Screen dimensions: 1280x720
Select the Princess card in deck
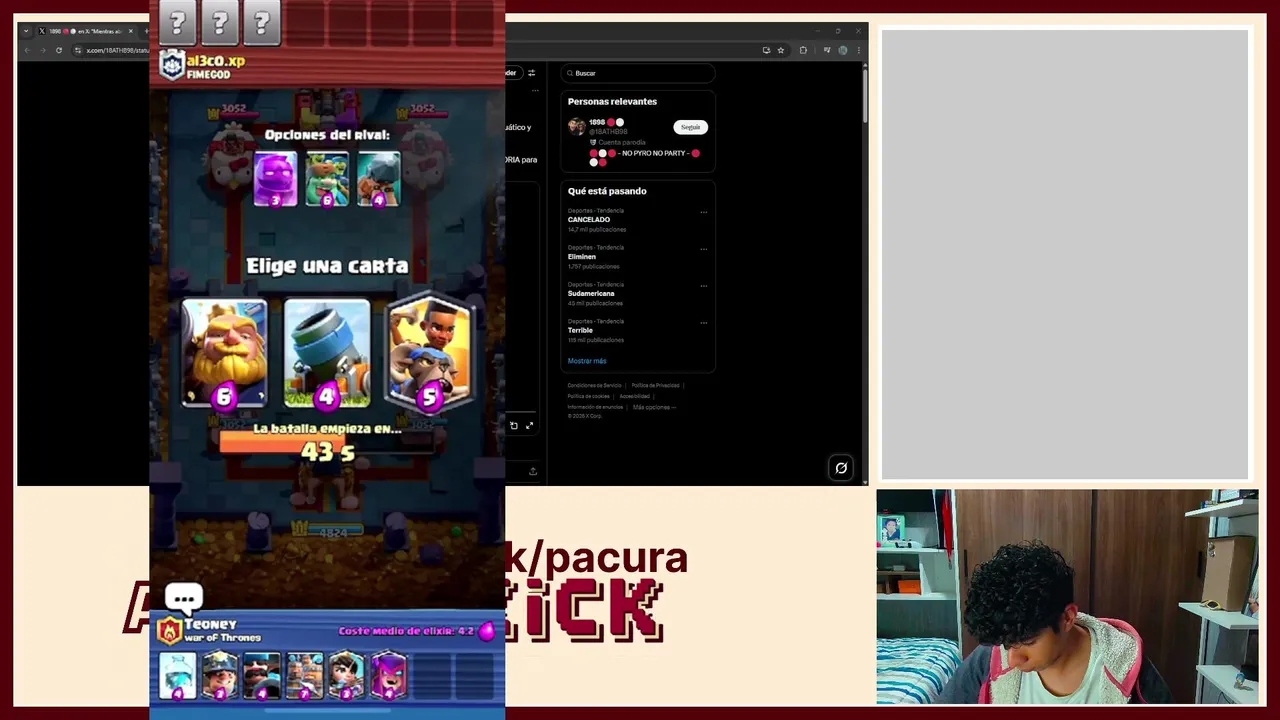pyautogui.click(x=346, y=674)
